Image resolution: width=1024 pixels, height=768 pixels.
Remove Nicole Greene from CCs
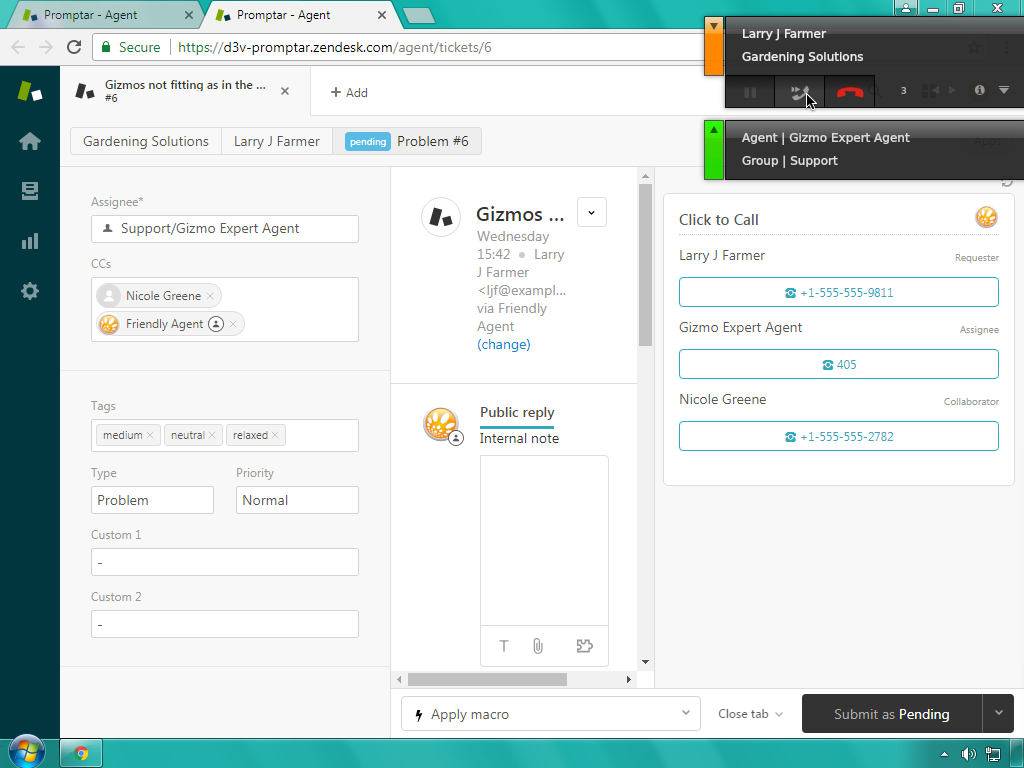pyautogui.click(x=210, y=296)
